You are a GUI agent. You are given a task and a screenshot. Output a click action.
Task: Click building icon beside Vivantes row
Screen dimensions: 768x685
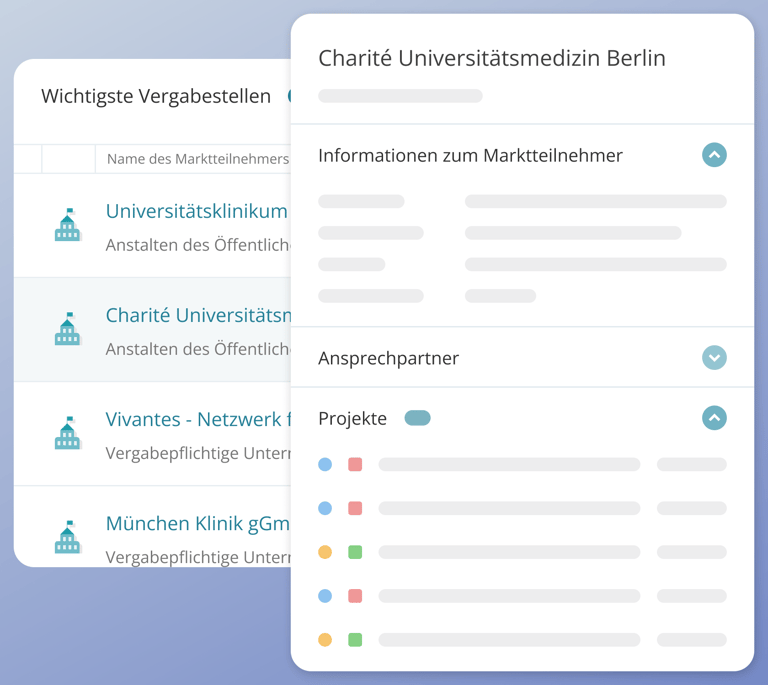pyautogui.click(x=68, y=433)
